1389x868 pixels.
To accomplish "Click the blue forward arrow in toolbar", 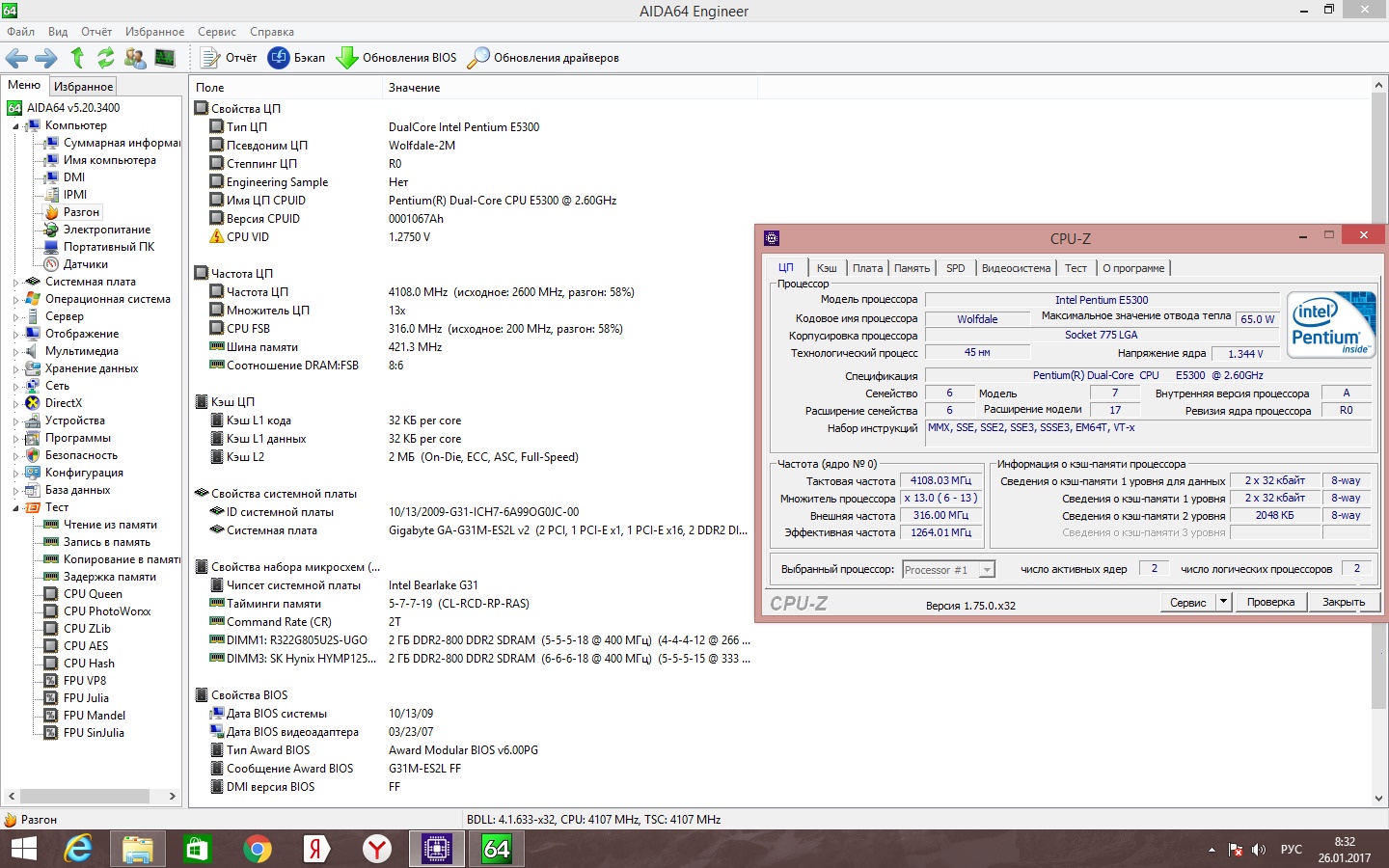I will pyautogui.click(x=45, y=58).
